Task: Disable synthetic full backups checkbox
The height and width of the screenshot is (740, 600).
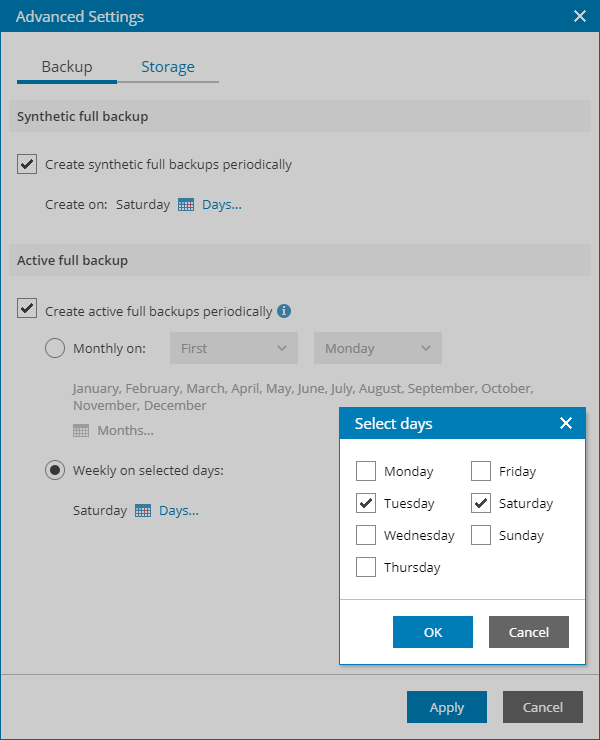Action: pos(27,164)
